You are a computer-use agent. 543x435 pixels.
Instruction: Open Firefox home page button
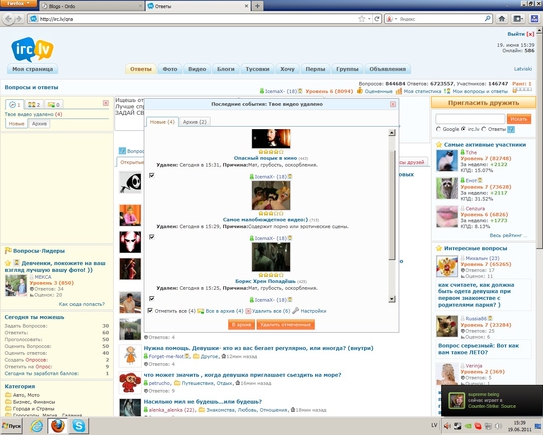(x=502, y=19)
